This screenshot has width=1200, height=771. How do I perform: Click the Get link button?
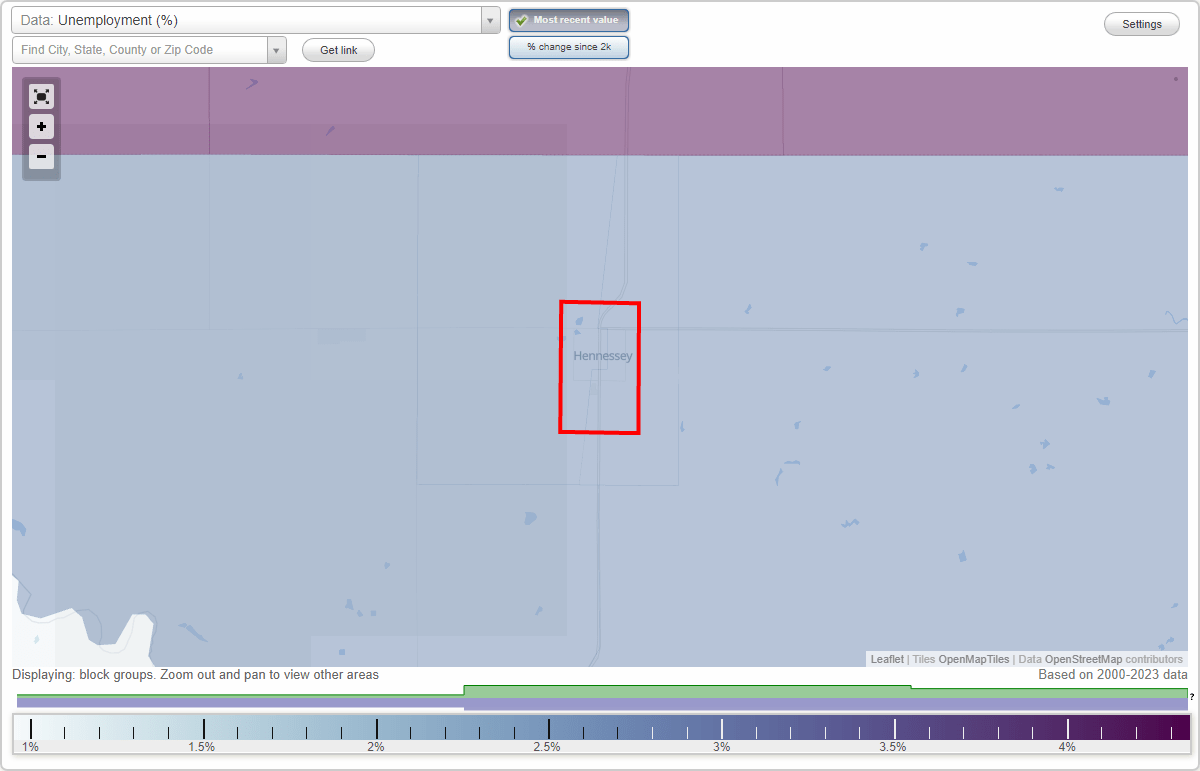pos(338,50)
